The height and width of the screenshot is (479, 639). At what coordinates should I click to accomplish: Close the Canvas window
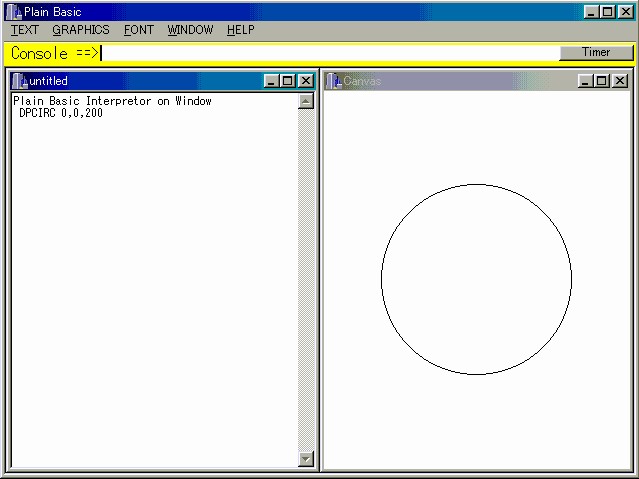click(620, 81)
